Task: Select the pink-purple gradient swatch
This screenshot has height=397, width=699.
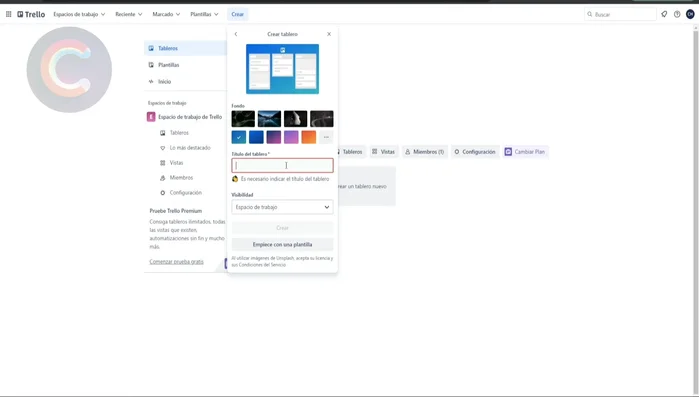Action: 291,137
